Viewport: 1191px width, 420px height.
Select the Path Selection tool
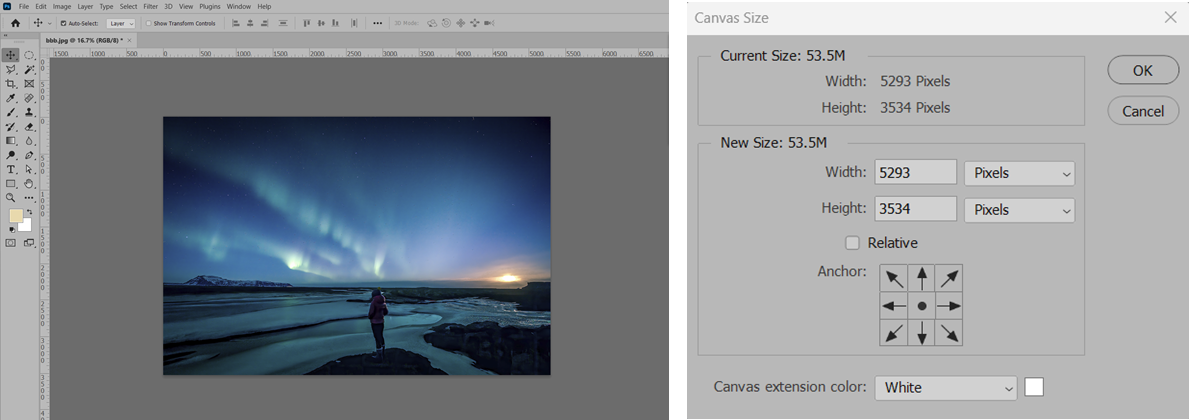point(29,169)
